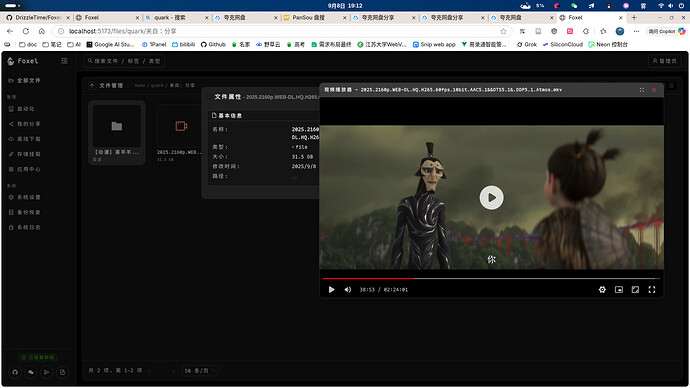Go up one level with the up-arrow
Screen dimensions: 690x388
coord(92,85)
